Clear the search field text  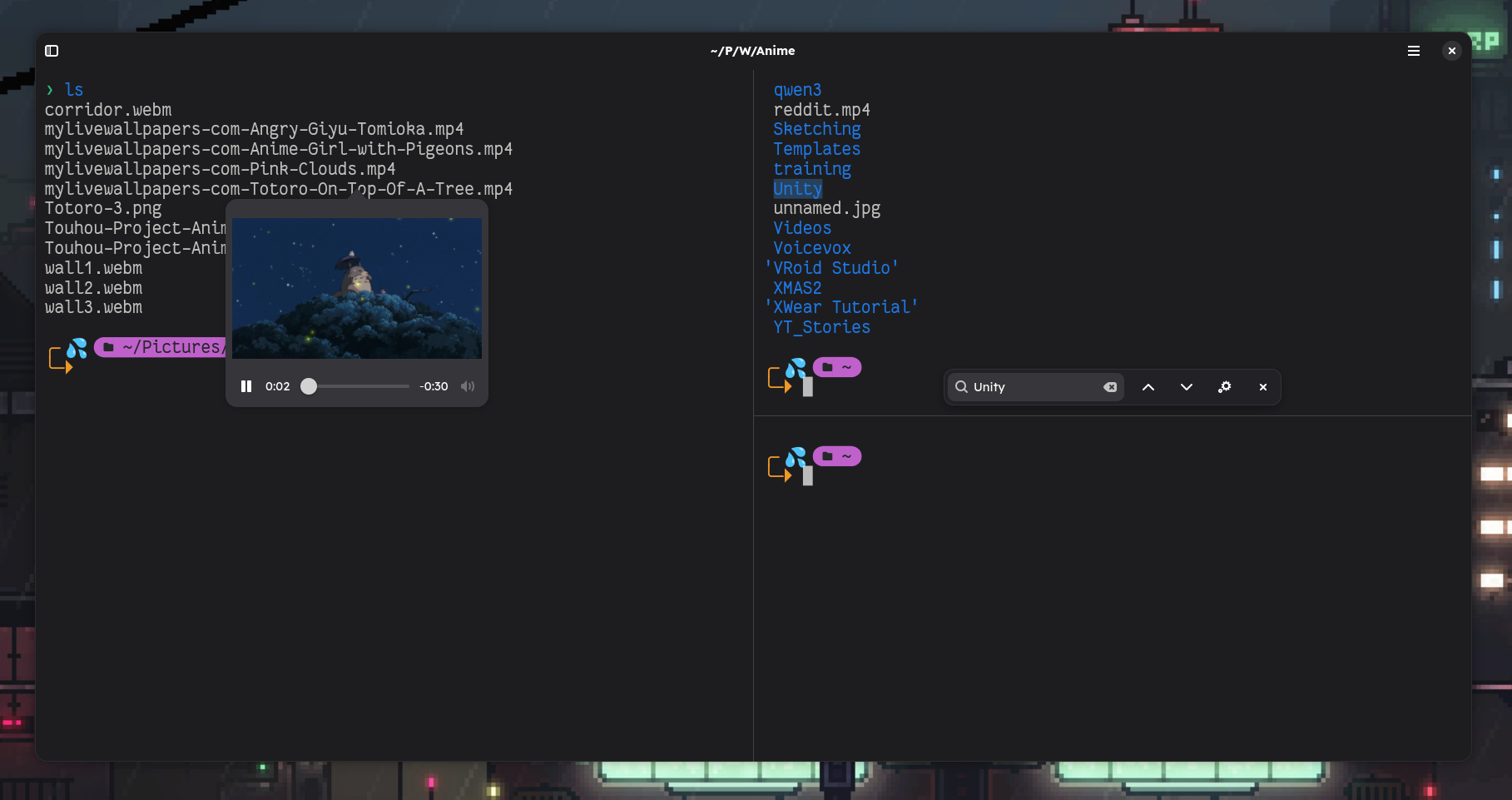(1110, 387)
